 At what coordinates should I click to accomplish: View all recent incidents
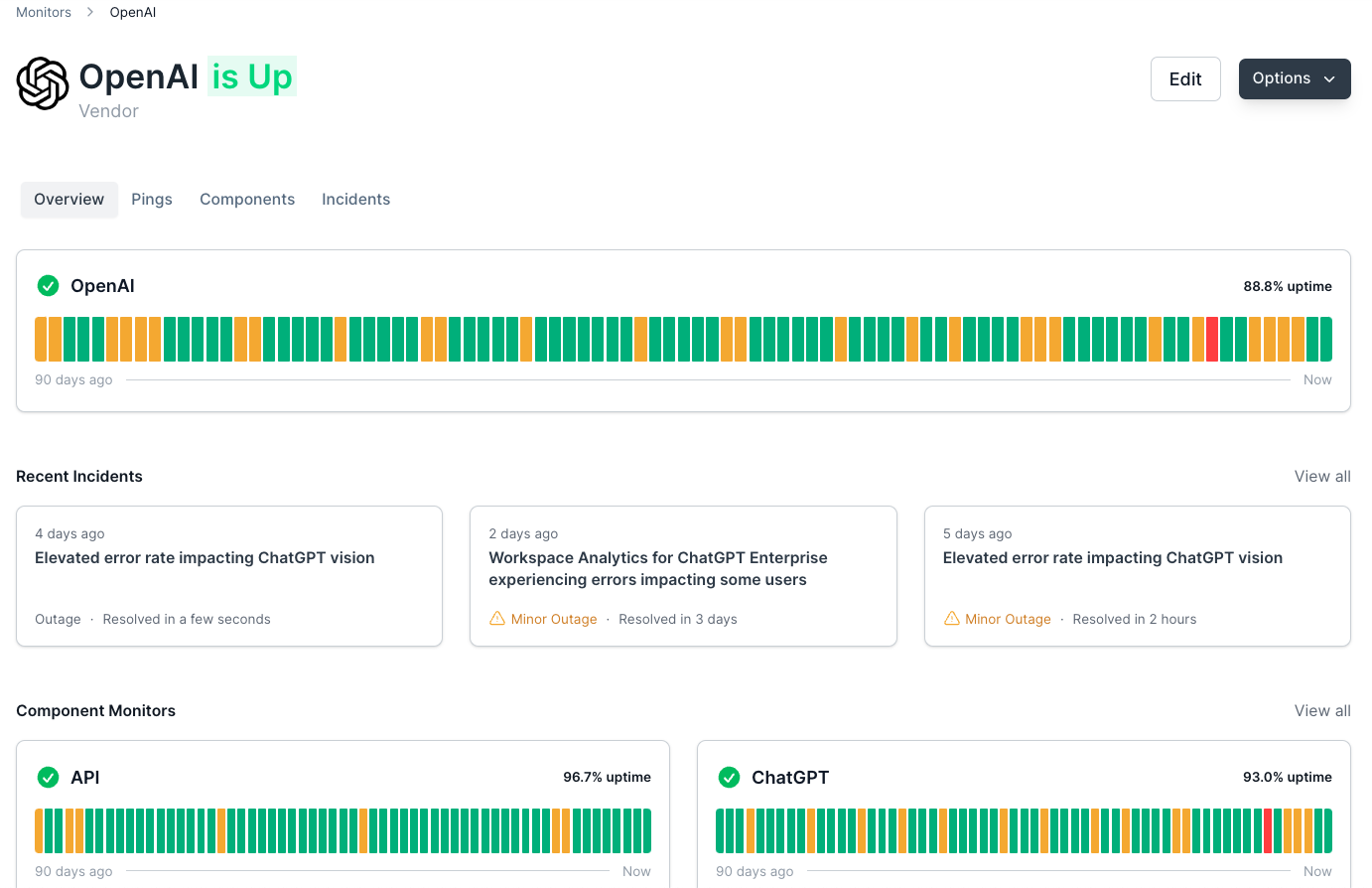1321,477
